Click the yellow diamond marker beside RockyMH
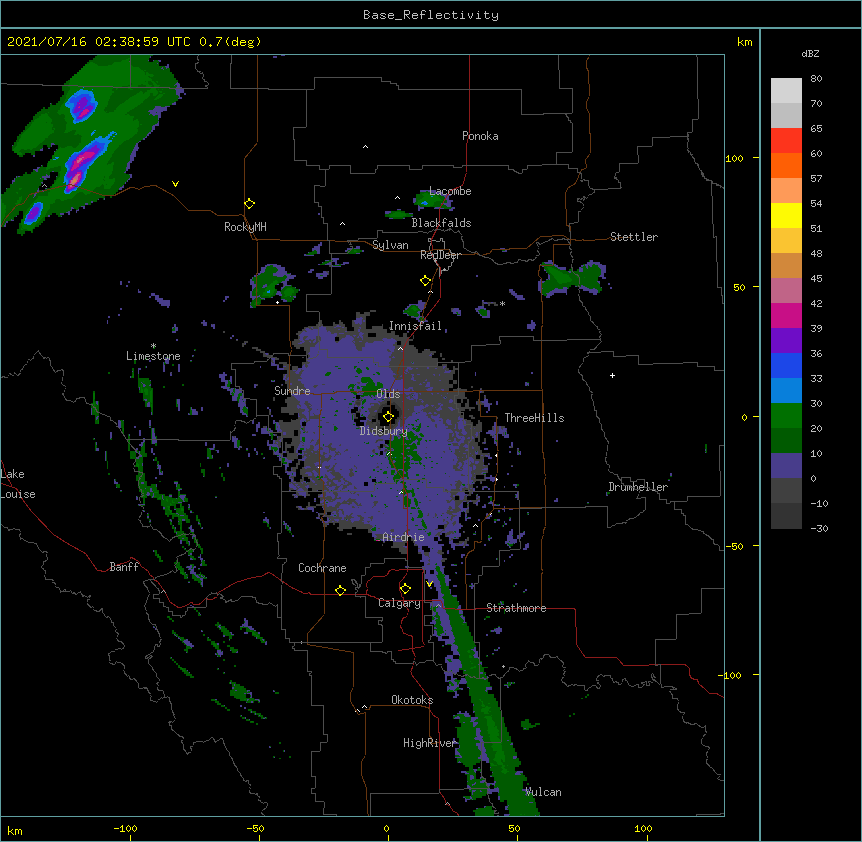The height and width of the screenshot is (842, 862). tap(249, 204)
